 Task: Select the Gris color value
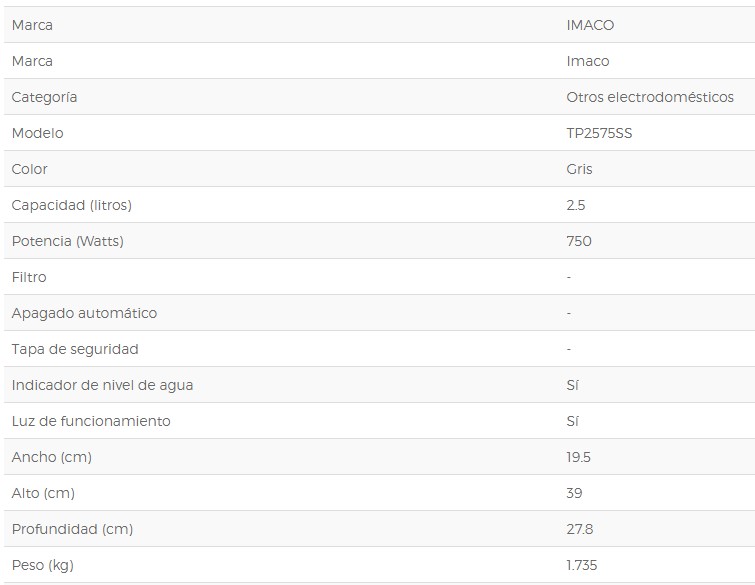(579, 169)
